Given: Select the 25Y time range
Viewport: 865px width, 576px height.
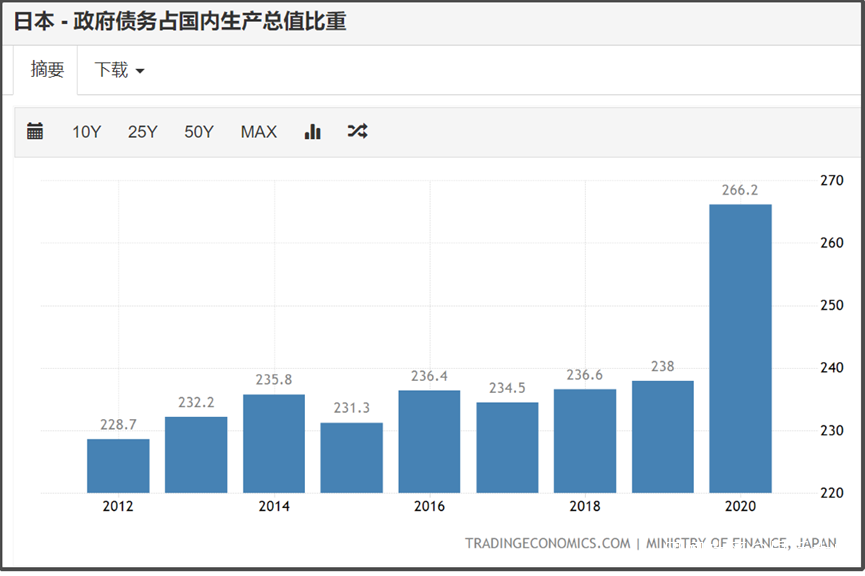Looking at the screenshot, I should [x=142, y=132].
